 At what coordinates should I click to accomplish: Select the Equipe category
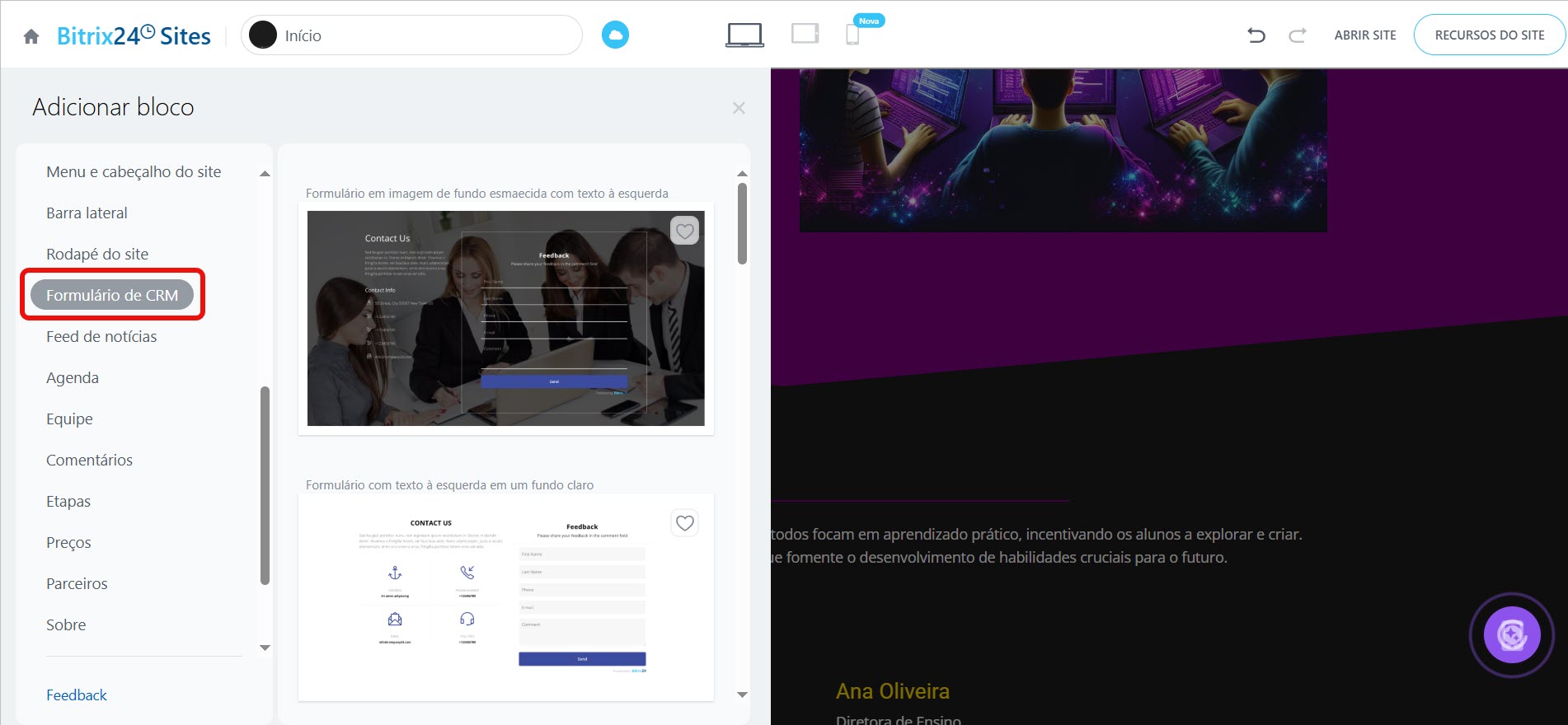click(69, 419)
